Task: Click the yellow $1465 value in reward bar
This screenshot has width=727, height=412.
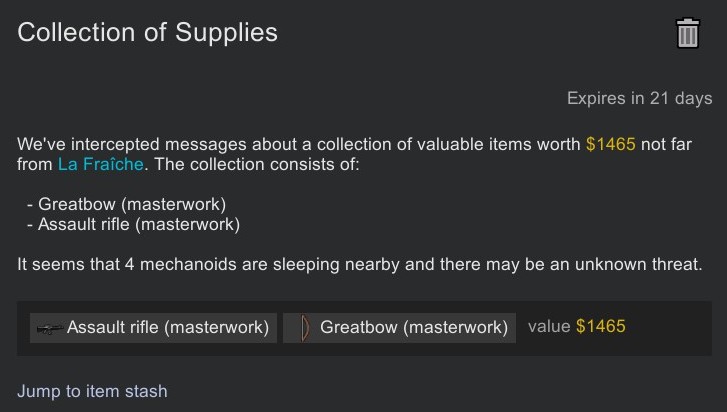Action: 600,326
